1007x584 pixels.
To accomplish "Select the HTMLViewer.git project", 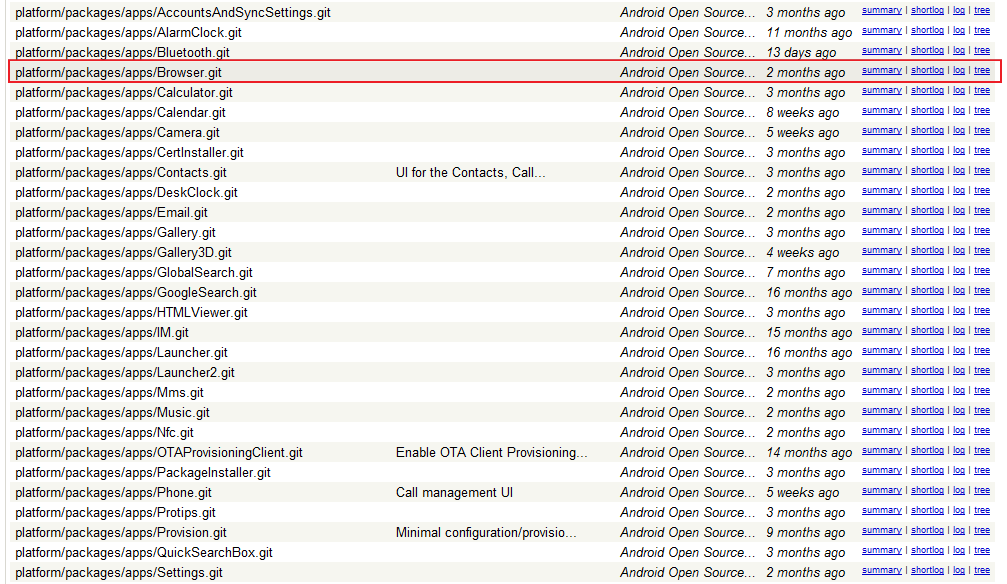I will point(131,312).
